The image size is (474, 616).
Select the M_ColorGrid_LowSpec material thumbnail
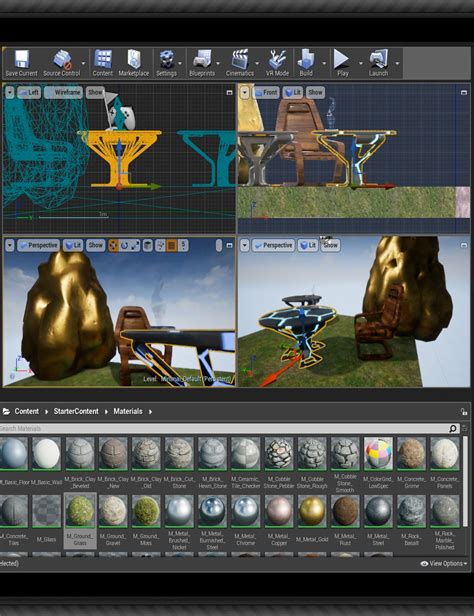tap(378, 453)
